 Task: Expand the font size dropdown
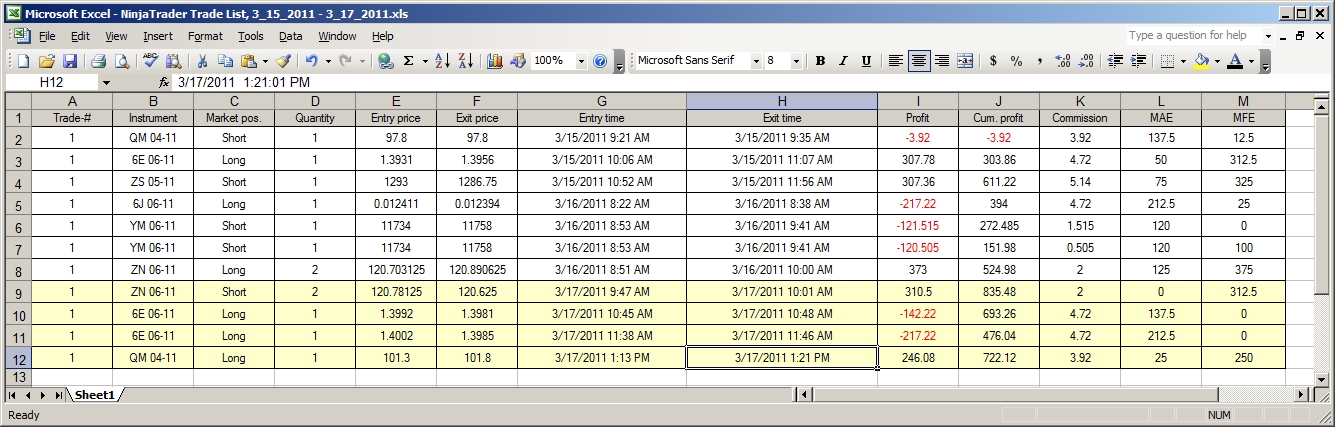pyautogui.click(x=796, y=61)
